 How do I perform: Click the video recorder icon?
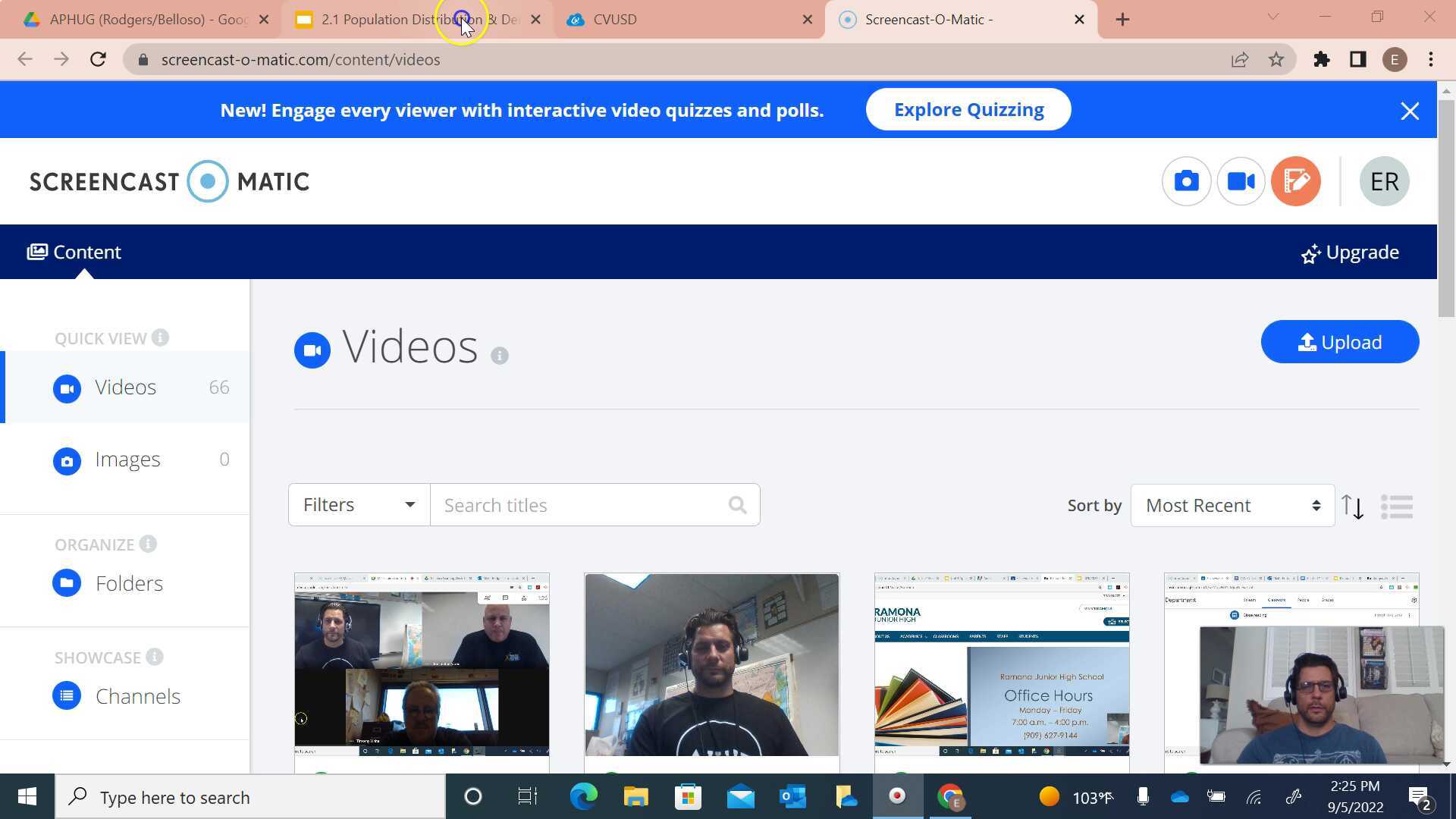pyautogui.click(x=1241, y=181)
